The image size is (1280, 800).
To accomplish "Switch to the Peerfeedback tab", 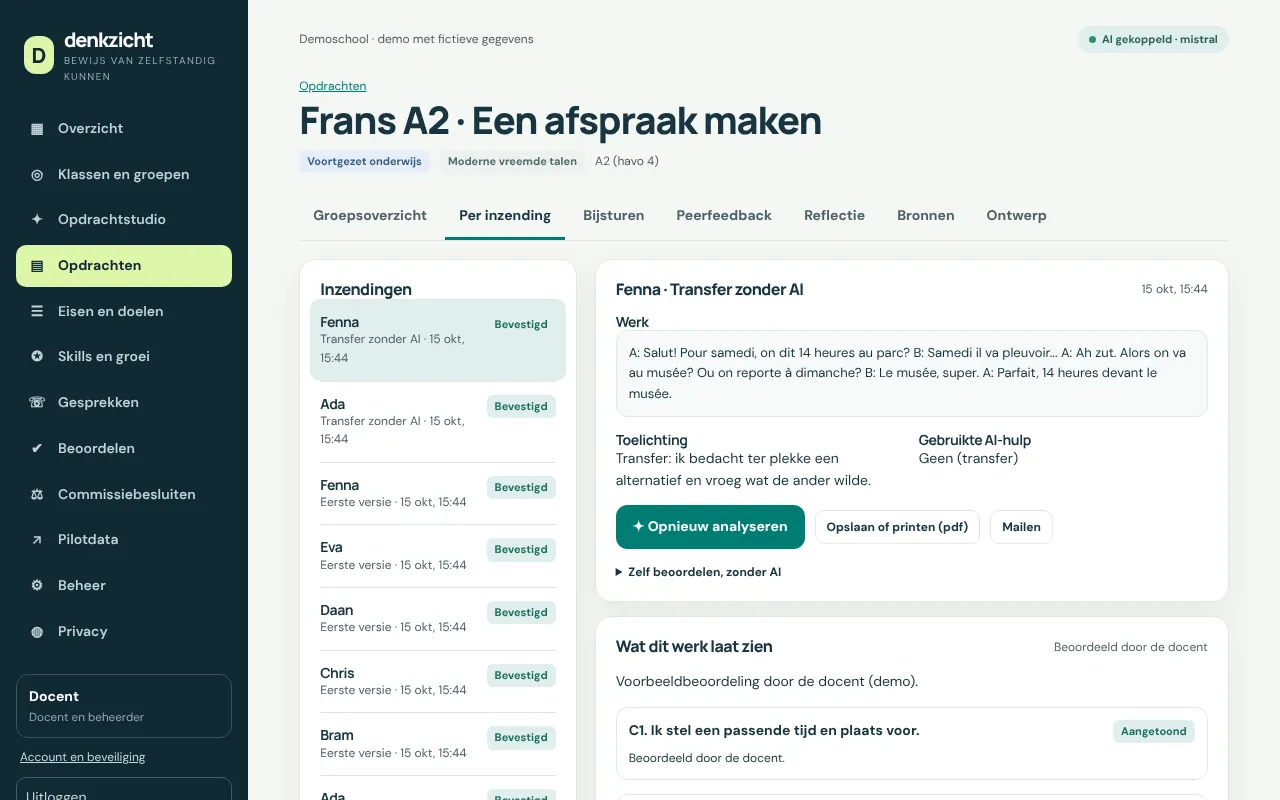I will [724, 215].
